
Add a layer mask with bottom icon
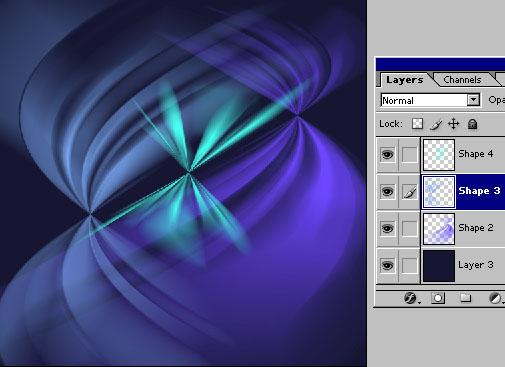(438, 298)
